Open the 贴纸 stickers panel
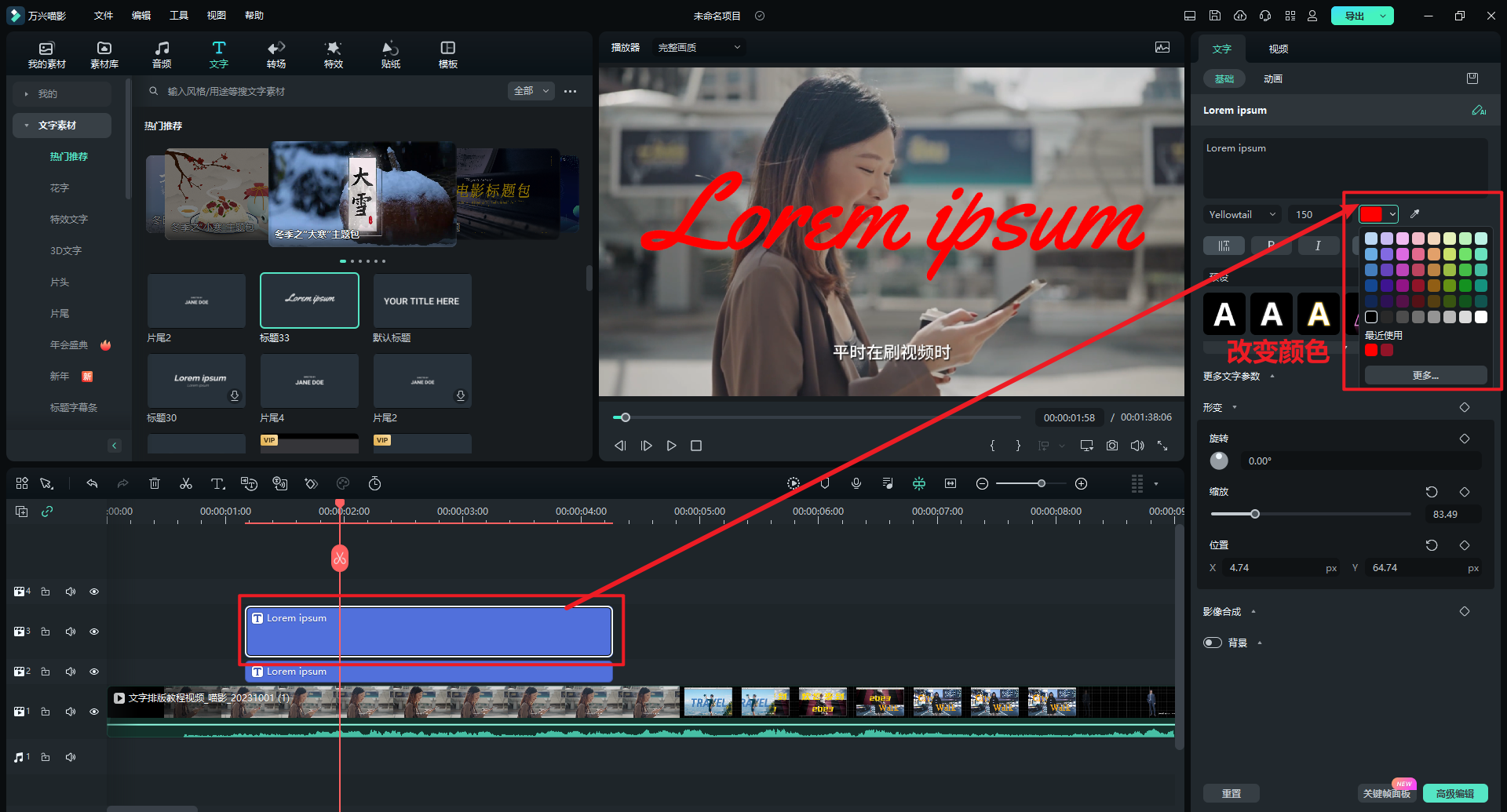 (391, 55)
